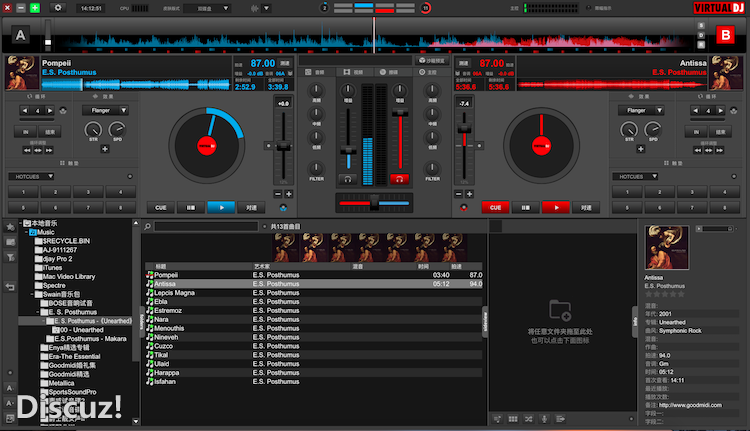This screenshot has width=750, height=431.
Task: Toggle right deck headphone cue button
Action: [401, 178]
